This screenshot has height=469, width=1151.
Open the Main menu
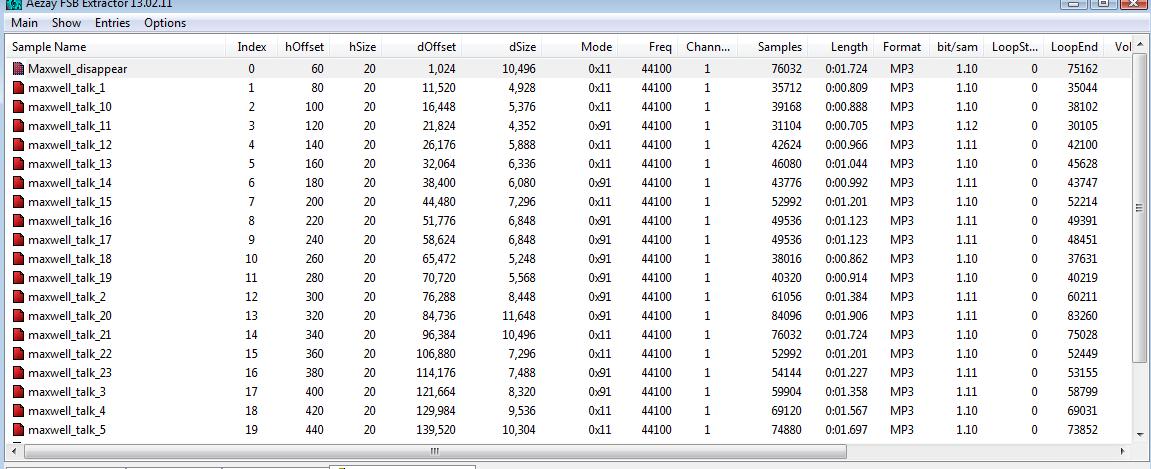[x=24, y=23]
